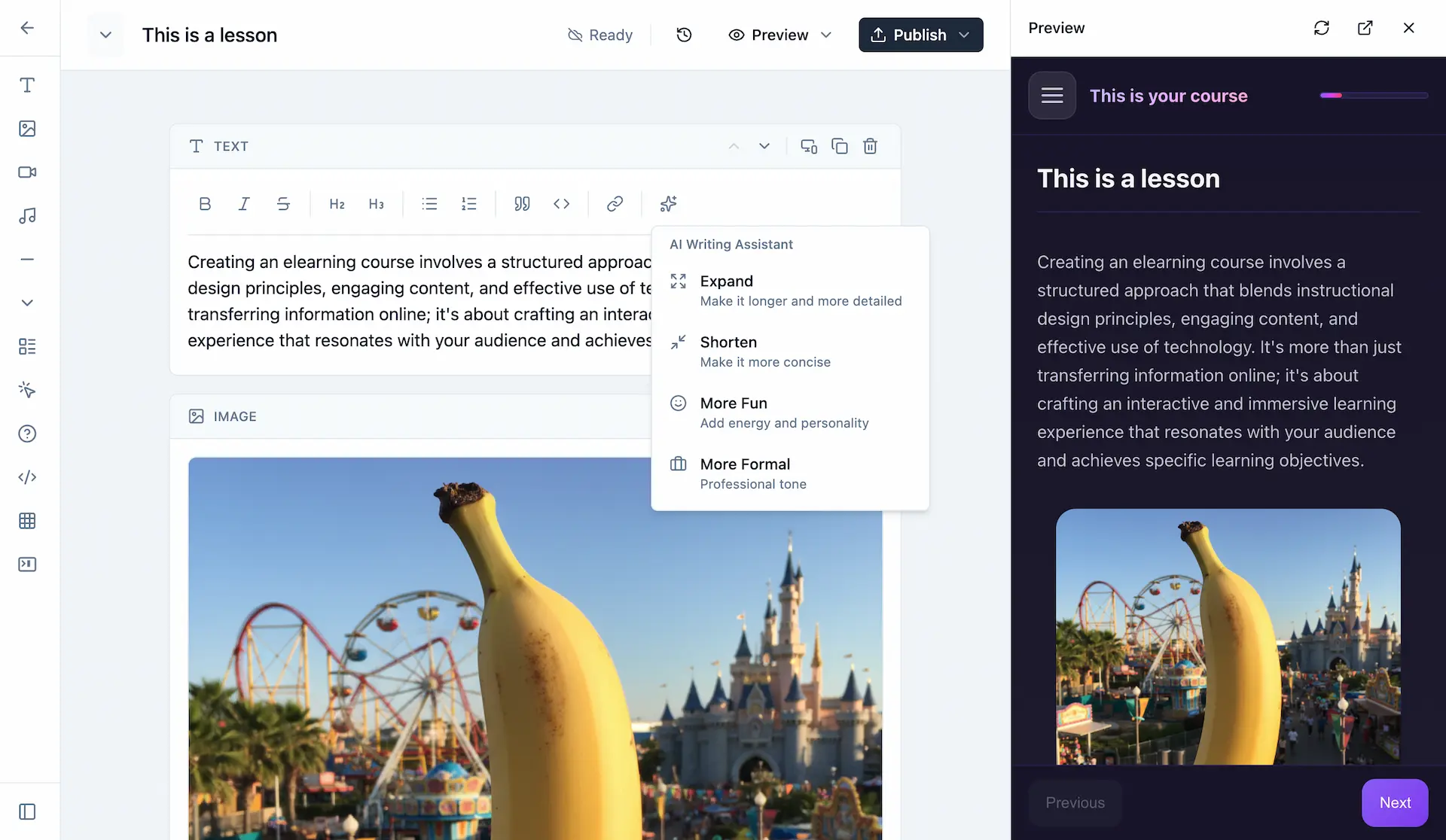Duplicate the Text block
The width and height of the screenshot is (1446, 840).
coord(840,145)
